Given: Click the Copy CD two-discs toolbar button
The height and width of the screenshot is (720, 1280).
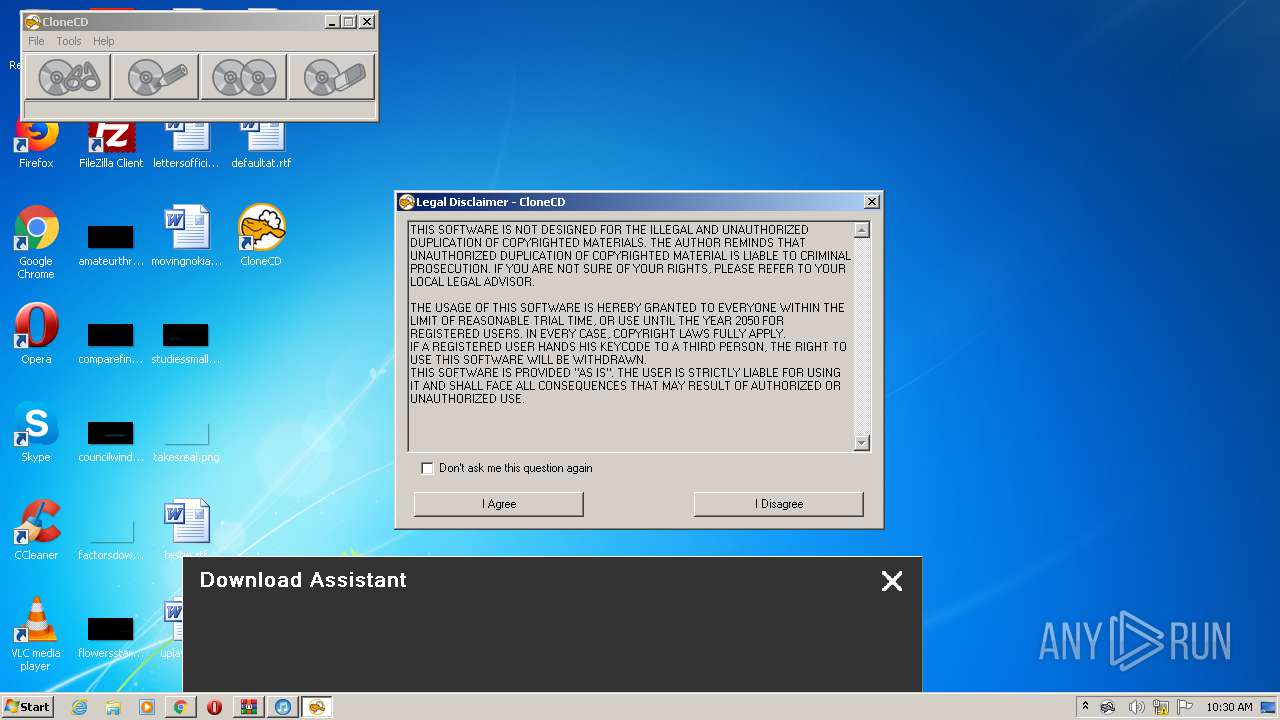Looking at the screenshot, I should [x=244, y=77].
